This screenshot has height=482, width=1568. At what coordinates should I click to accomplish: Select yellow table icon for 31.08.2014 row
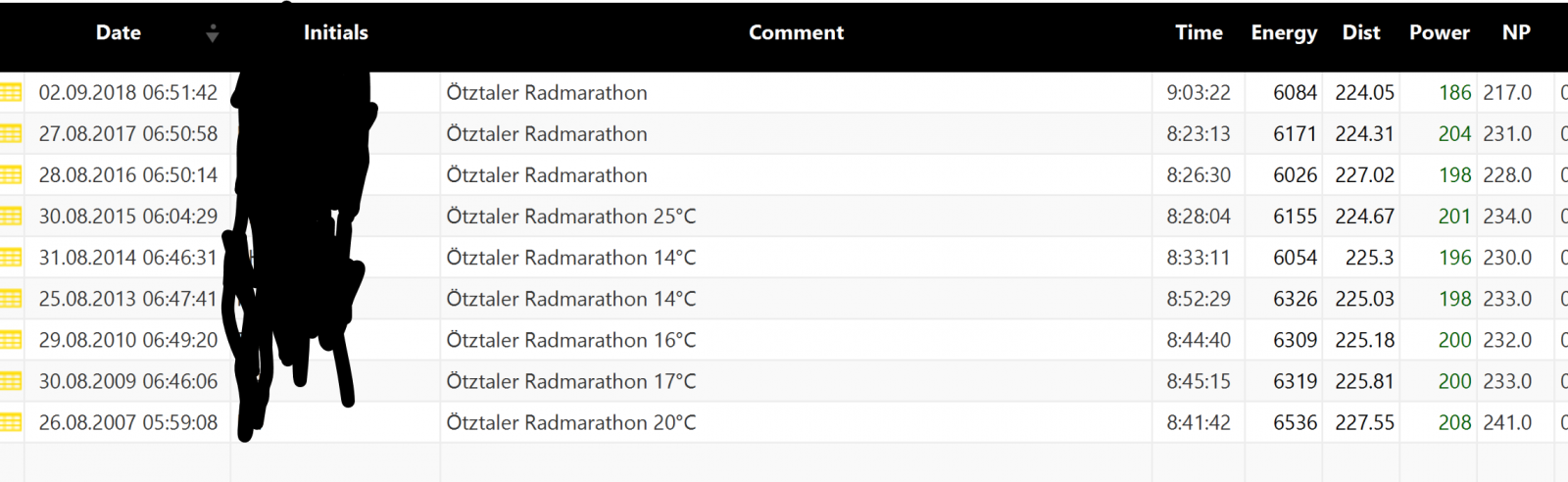[11, 258]
